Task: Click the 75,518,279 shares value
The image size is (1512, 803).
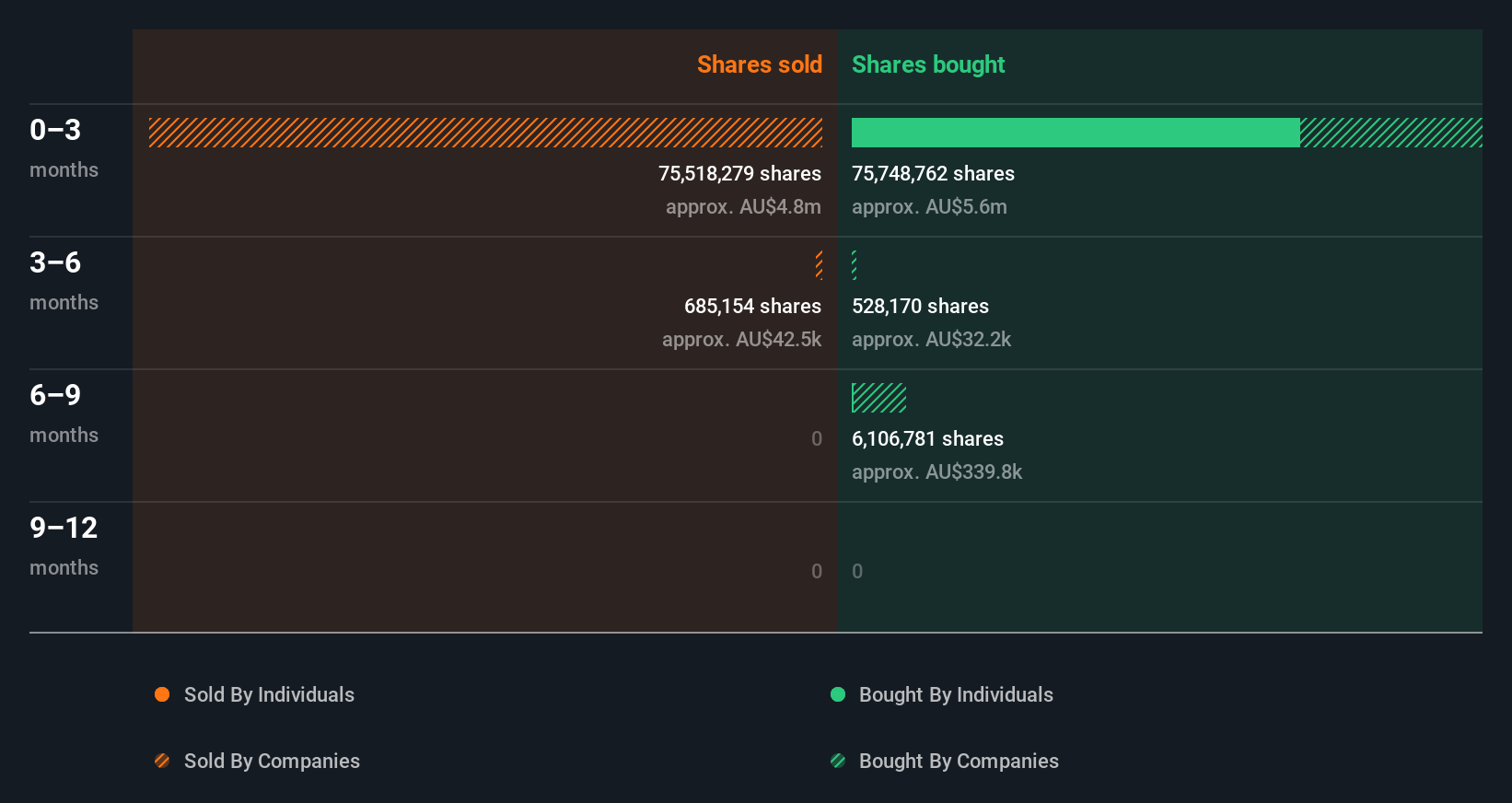Action: click(739, 173)
